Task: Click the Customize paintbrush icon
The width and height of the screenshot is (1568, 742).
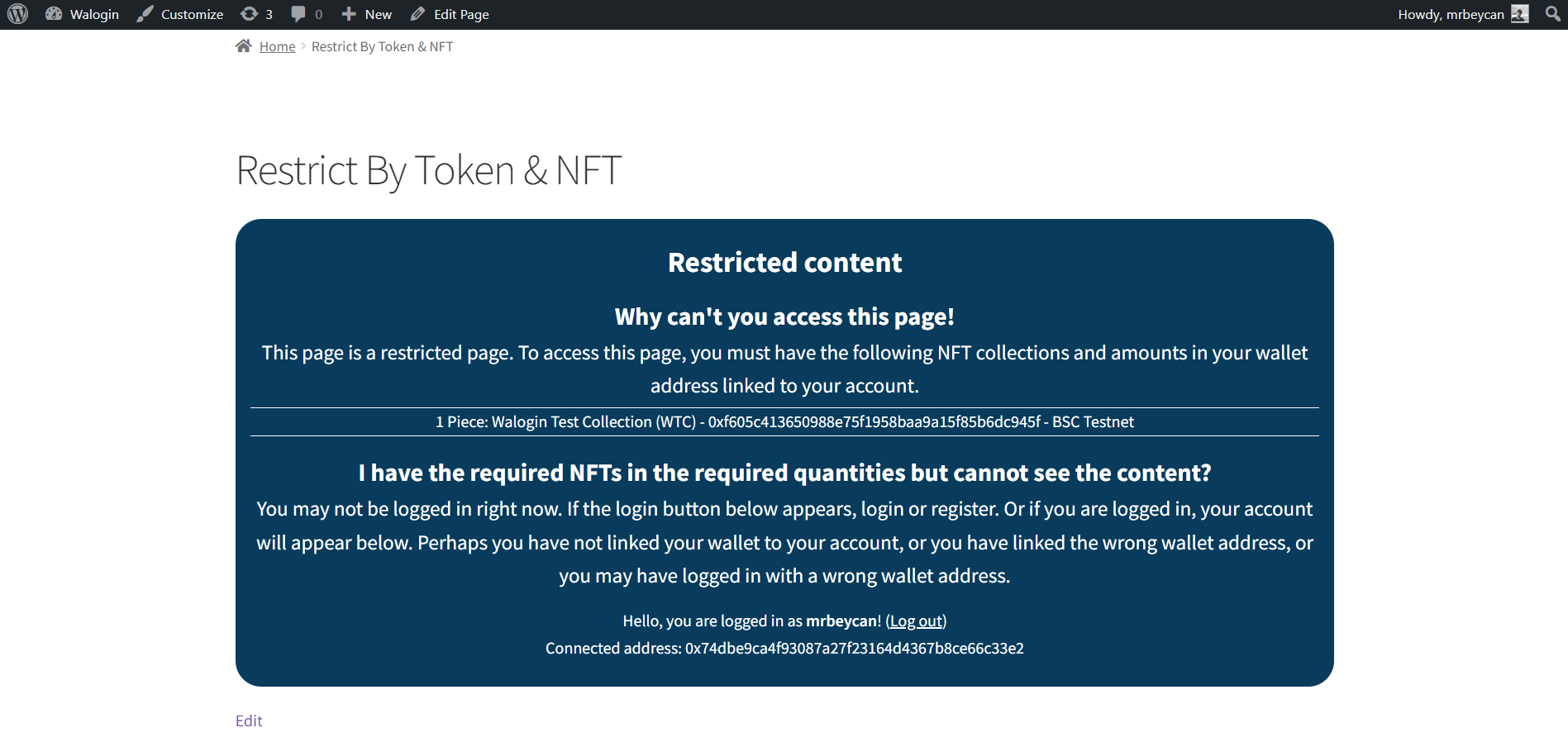Action: tap(145, 14)
